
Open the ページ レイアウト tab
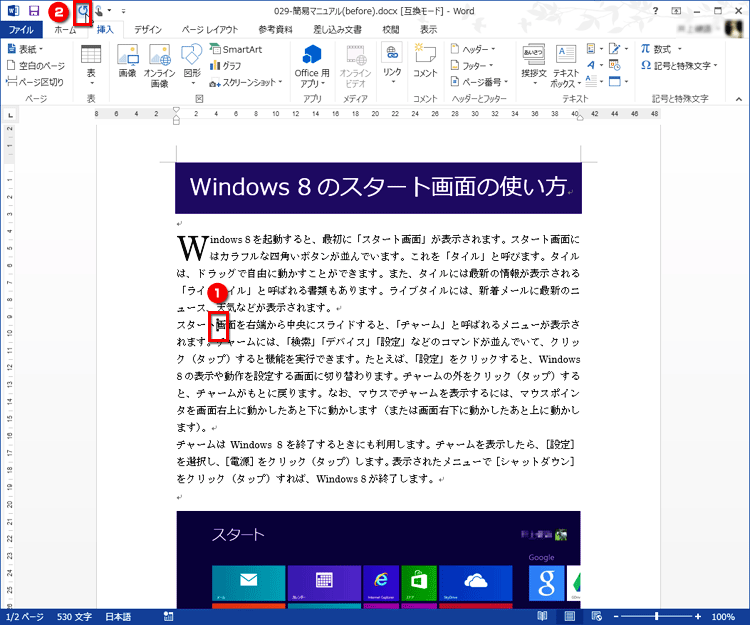[x=210, y=30]
